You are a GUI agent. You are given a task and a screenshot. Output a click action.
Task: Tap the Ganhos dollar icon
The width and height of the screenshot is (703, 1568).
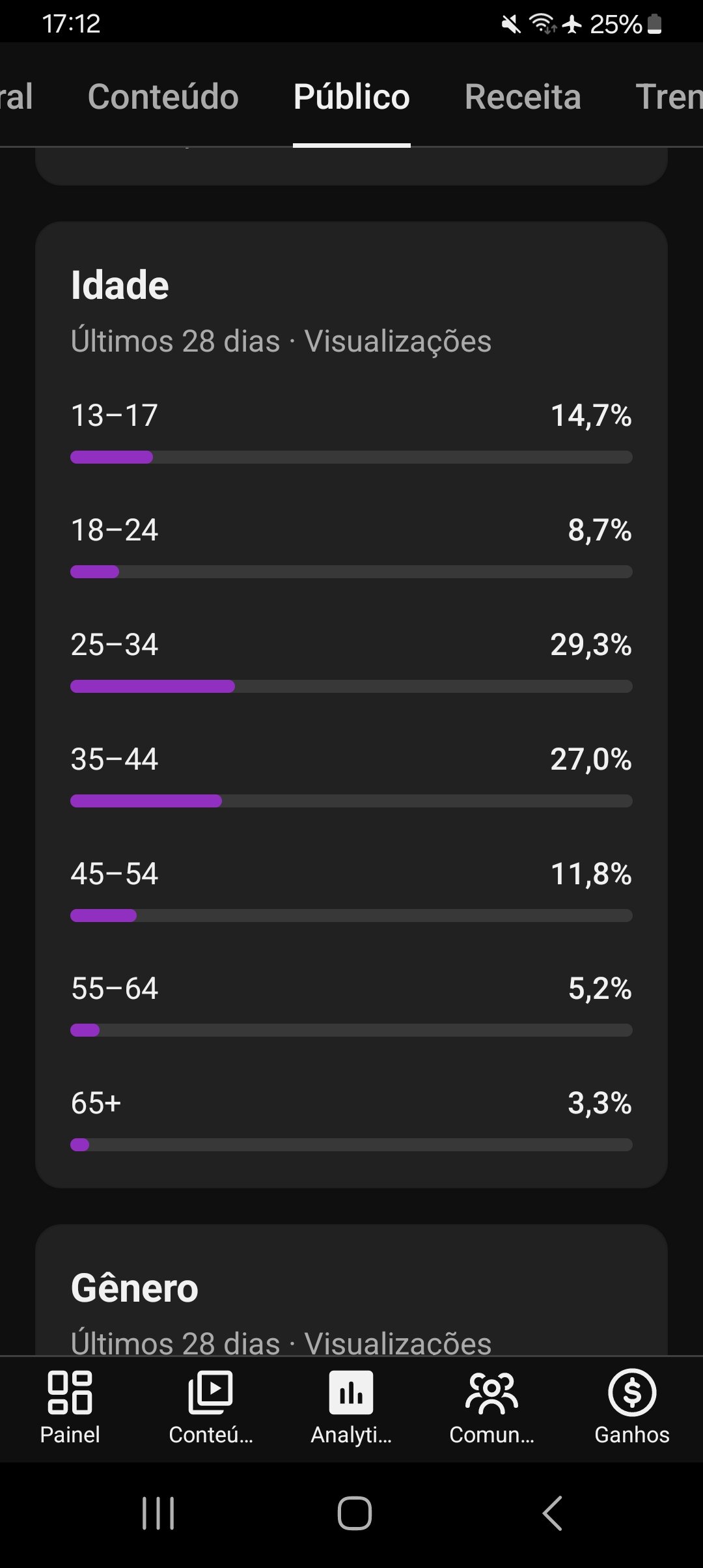(x=631, y=1393)
